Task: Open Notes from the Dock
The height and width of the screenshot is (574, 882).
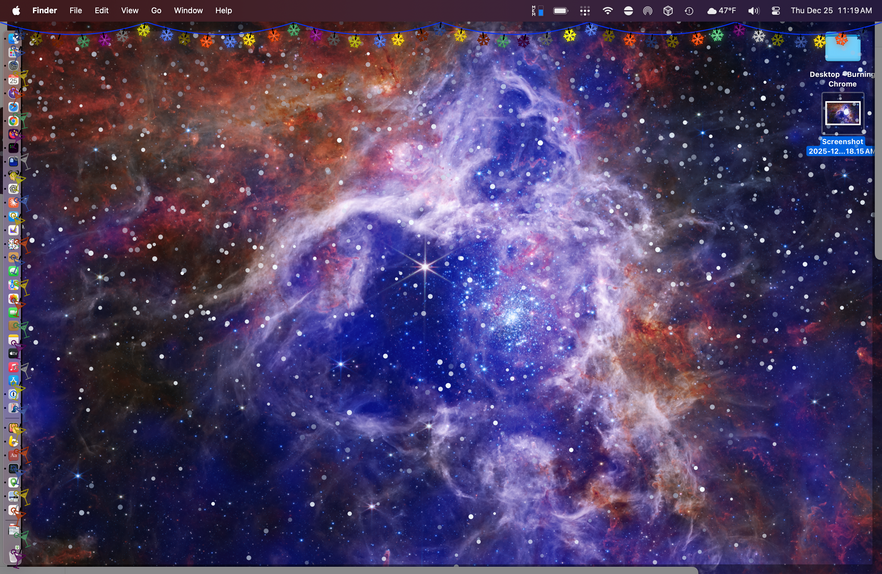Action: pyautogui.click(x=14, y=339)
